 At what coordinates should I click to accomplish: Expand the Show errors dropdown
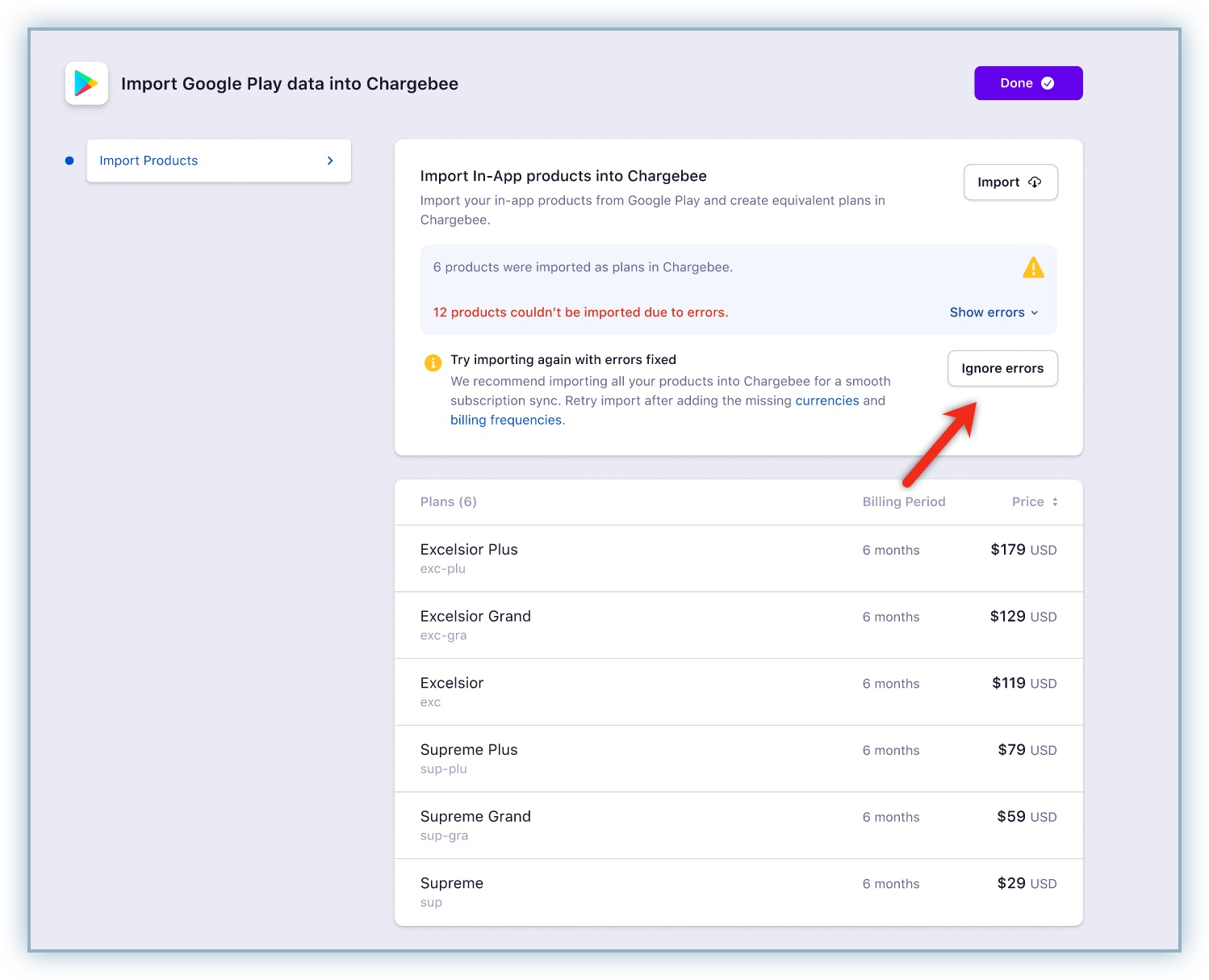click(994, 312)
